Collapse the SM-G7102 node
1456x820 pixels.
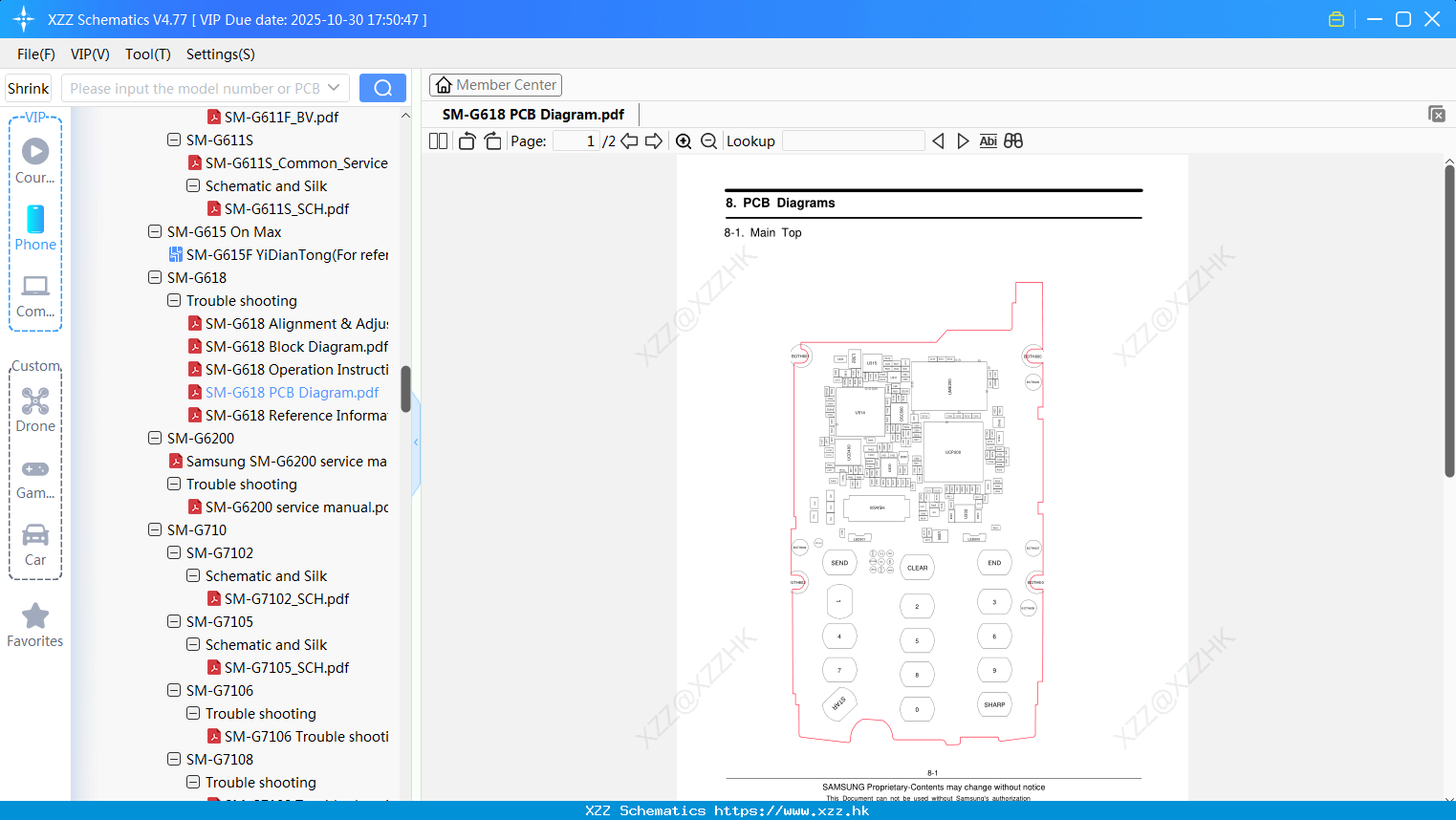(174, 552)
